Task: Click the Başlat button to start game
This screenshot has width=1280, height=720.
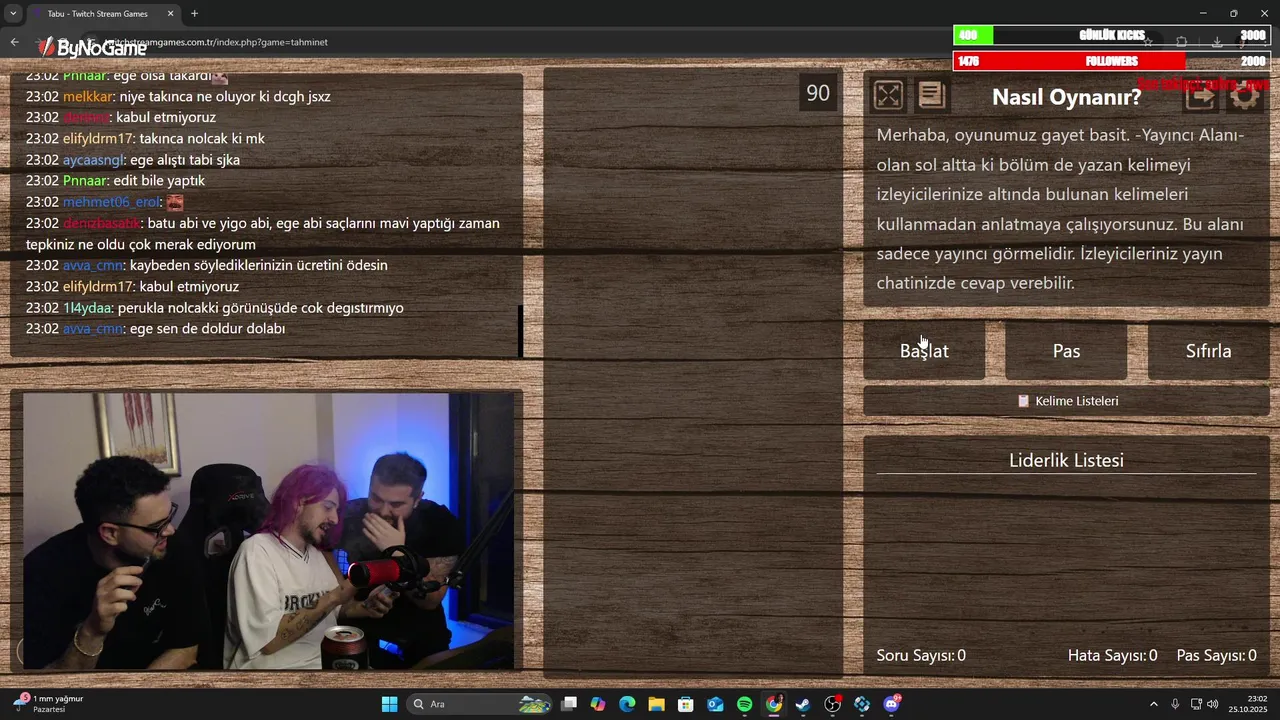Action: click(924, 351)
